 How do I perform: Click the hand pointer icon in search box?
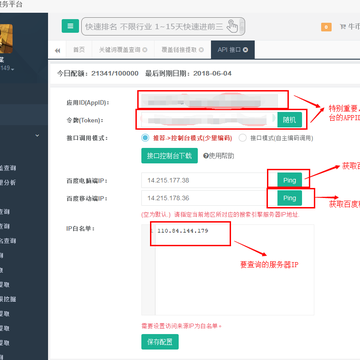click(232, 26)
